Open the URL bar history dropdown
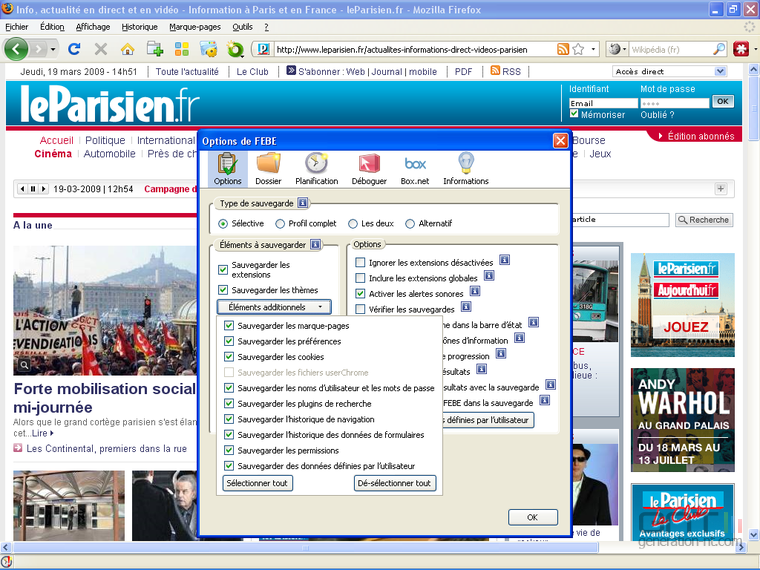Screen dimensions: 760x570 point(593,49)
